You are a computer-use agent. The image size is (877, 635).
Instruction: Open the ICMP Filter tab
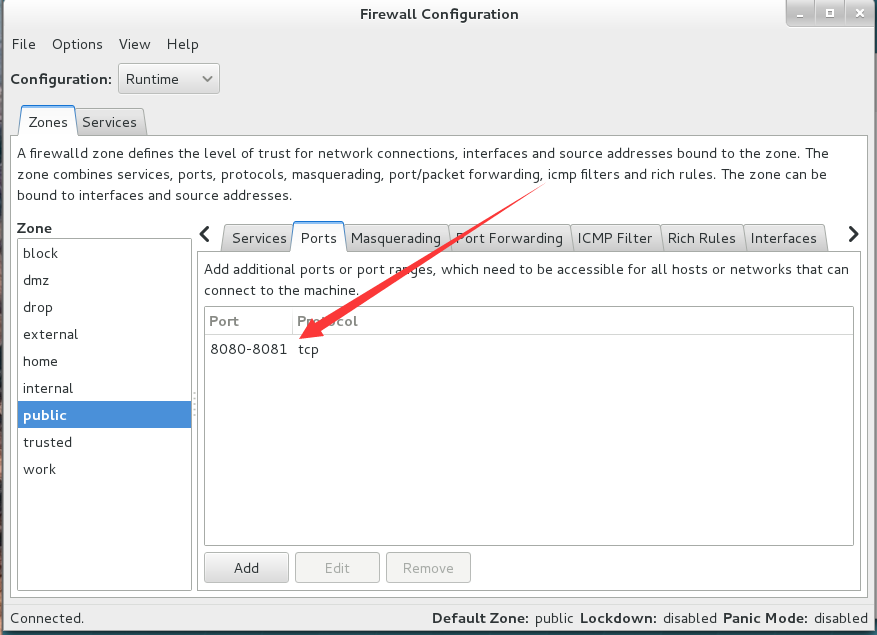click(615, 238)
